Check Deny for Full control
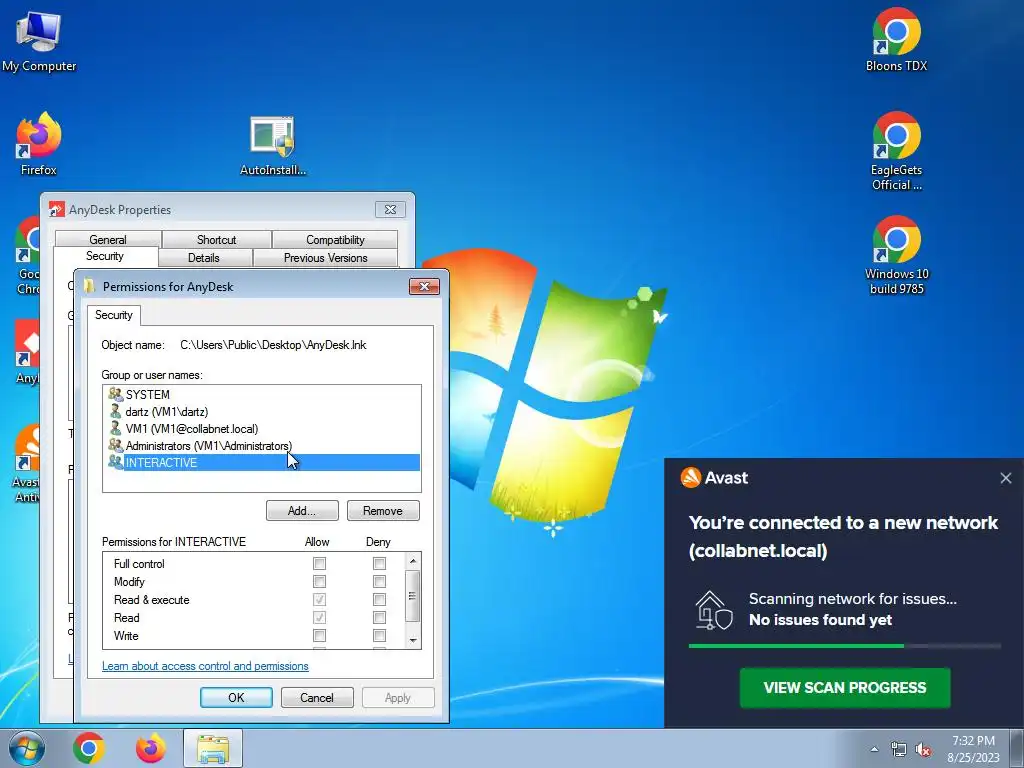The width and height of the screenshot is (1024, 768). 379,563
